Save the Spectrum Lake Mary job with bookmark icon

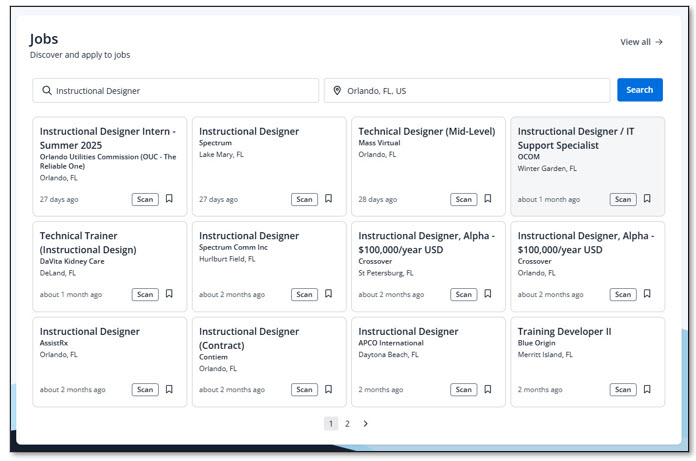pyautogui.click(x=328, y=198)
